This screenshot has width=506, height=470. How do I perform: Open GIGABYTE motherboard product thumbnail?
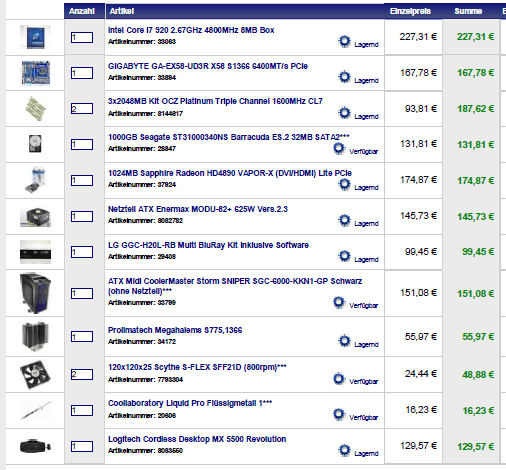[36, 73]
